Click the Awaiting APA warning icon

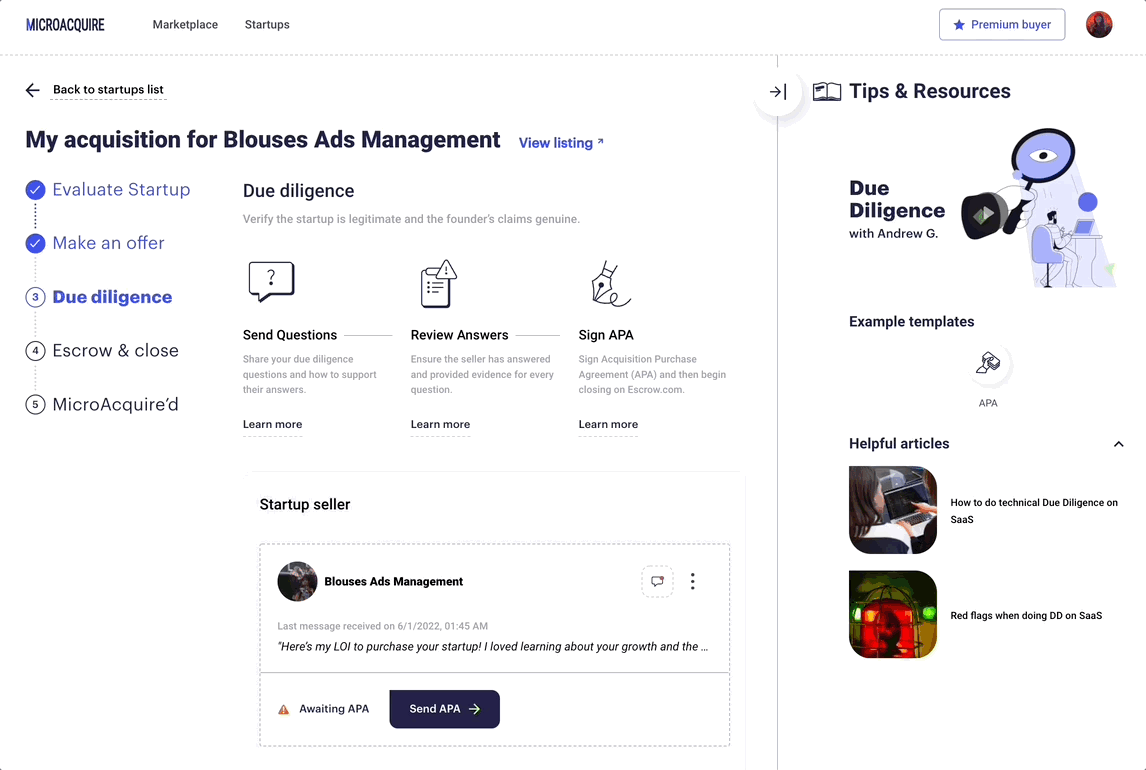pos(284,709)
